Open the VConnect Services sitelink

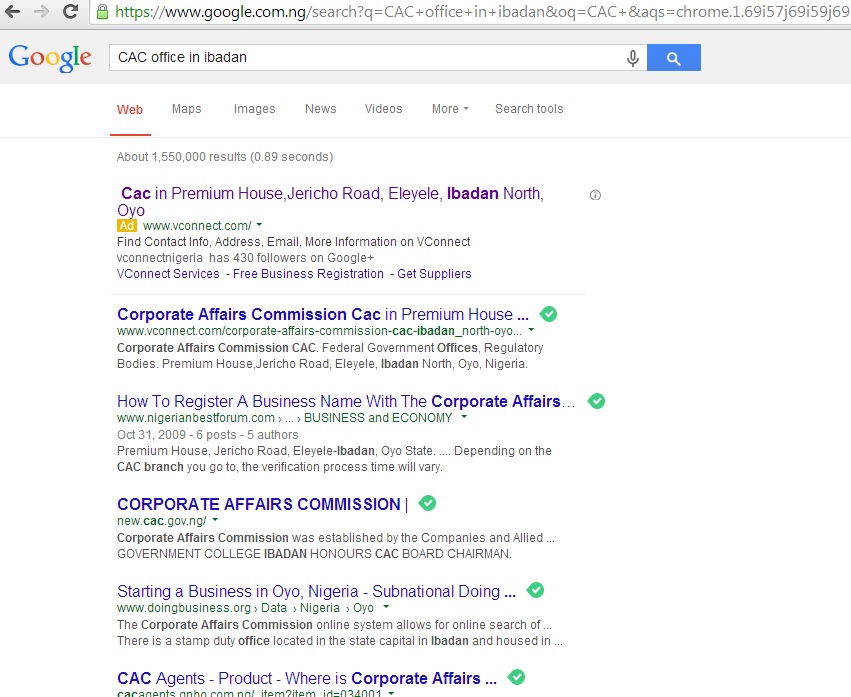(x=168, y=274)
